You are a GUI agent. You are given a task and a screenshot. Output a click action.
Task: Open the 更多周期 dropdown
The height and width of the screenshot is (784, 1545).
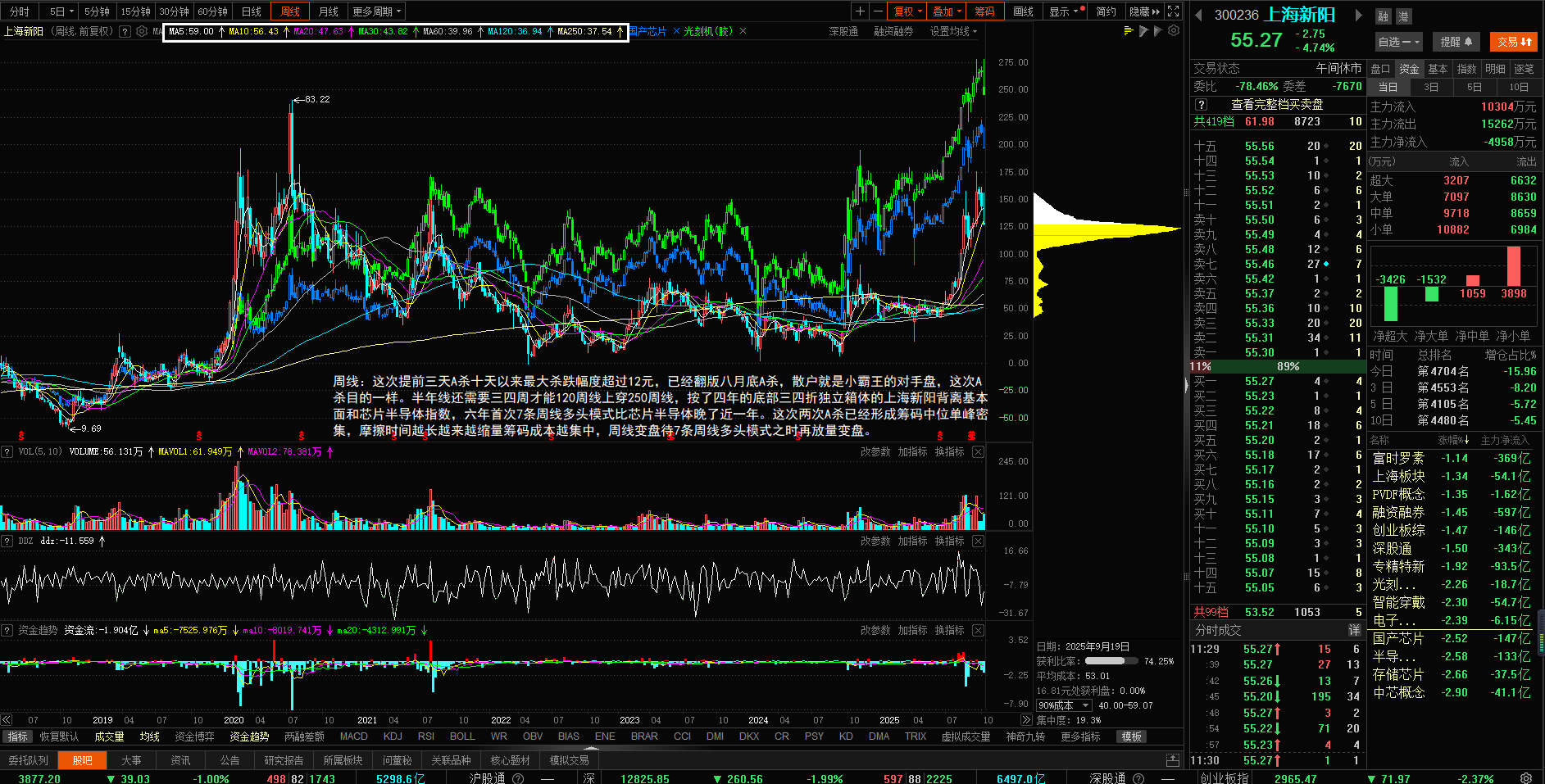click(x=378, y=11)
